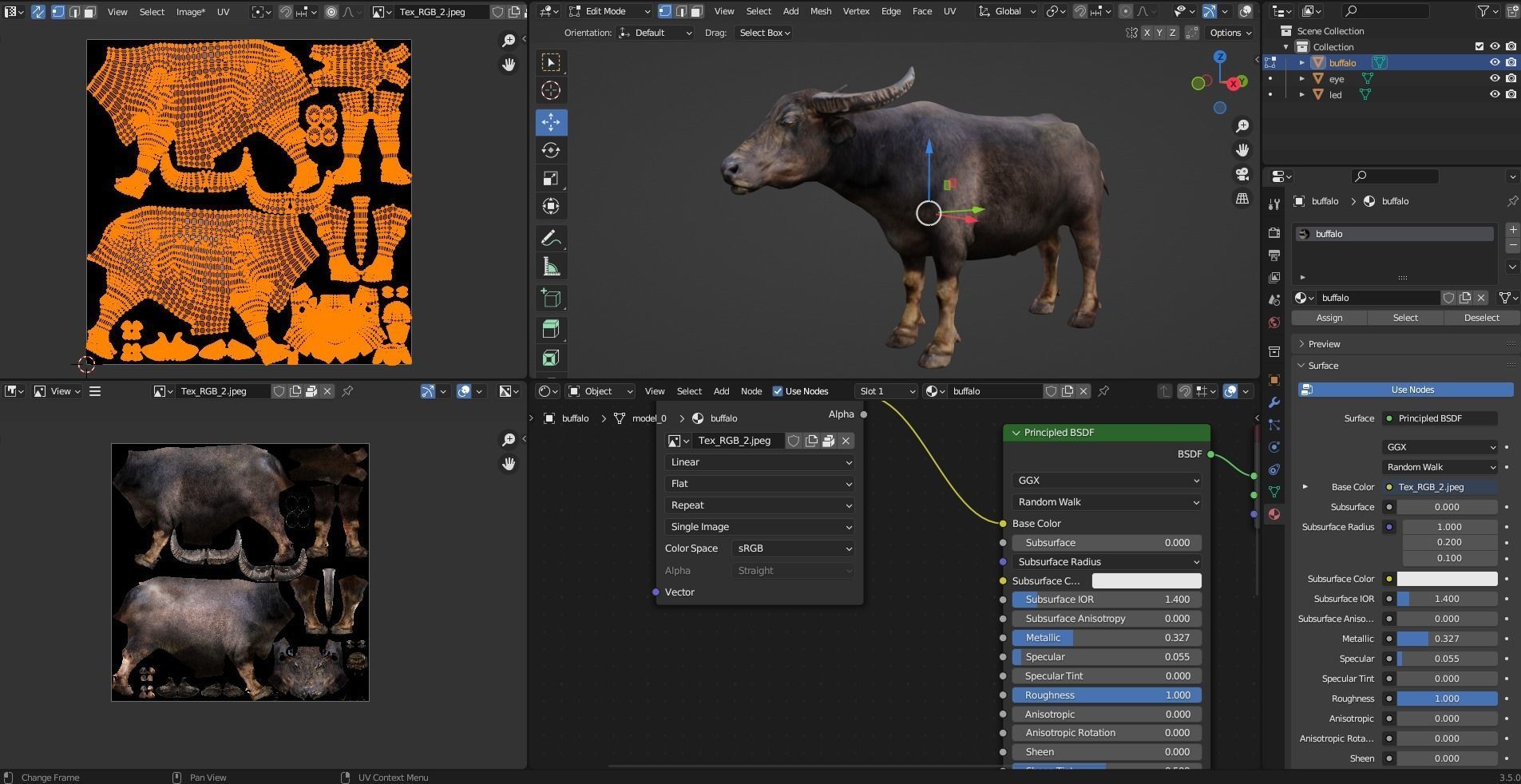
Task: Activate the Rotate tool in the viewport
Action: 551,150
